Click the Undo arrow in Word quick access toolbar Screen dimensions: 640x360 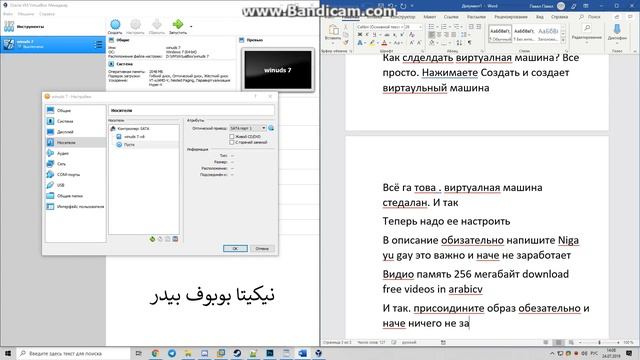coord(391,6)
